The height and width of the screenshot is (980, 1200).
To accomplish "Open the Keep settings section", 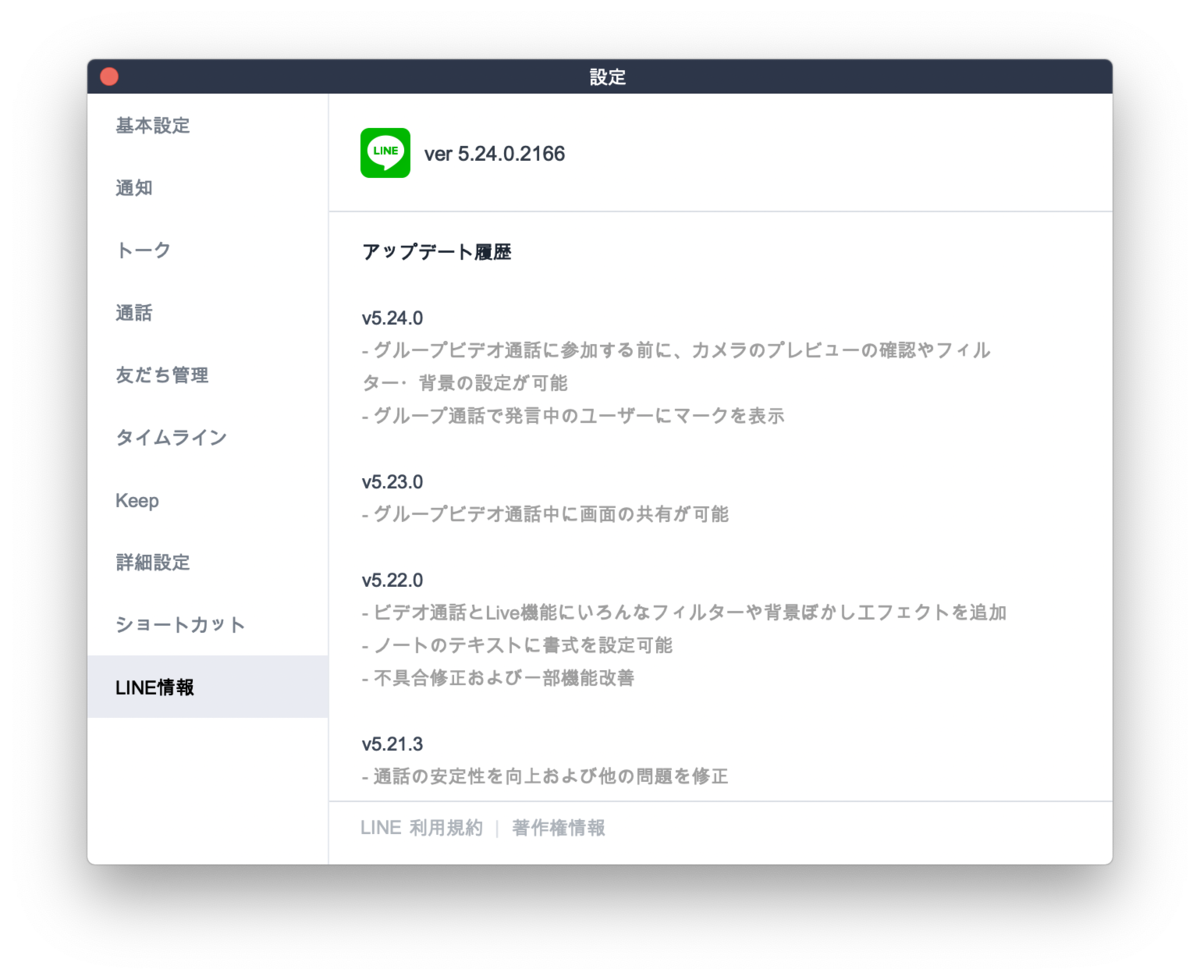I will point(208,500).
